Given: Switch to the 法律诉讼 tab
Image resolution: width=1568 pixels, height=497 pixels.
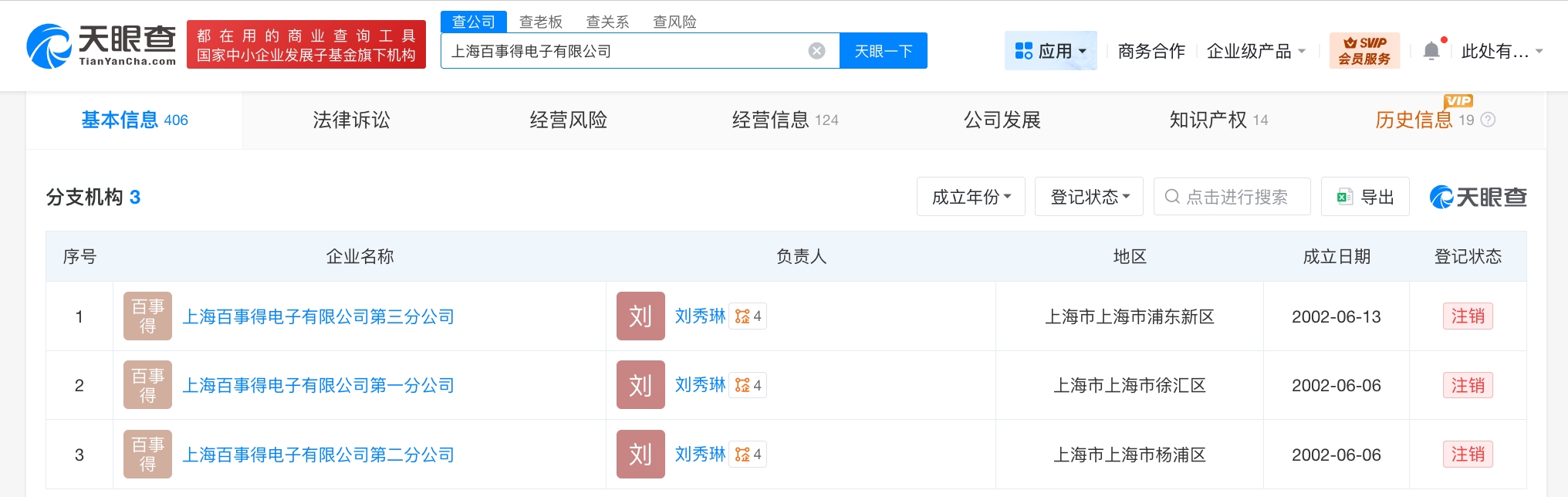Looking at the screenshot, I should click(x=351, y=120).
